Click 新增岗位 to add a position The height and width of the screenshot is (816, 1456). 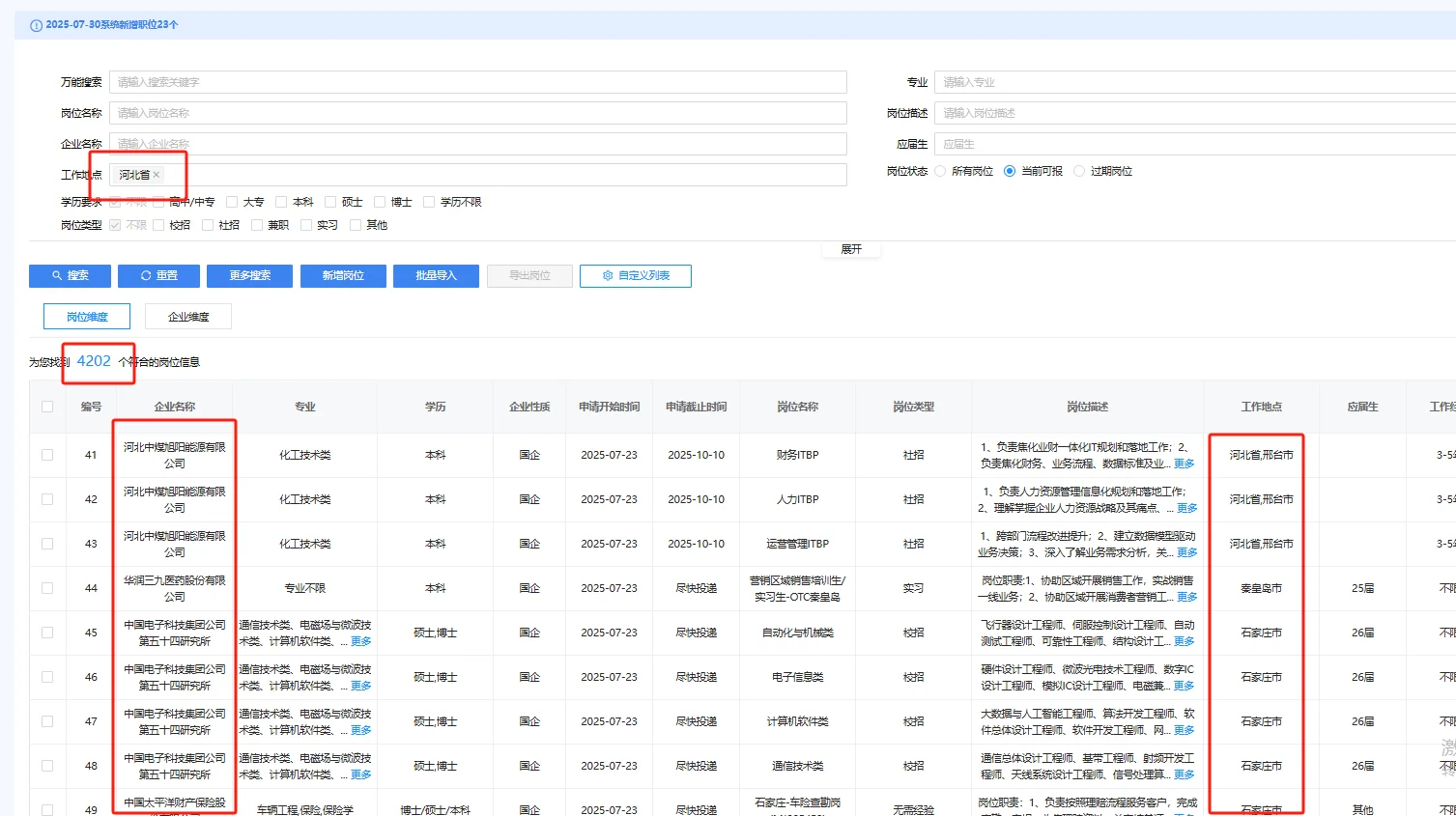coord(343,276)
